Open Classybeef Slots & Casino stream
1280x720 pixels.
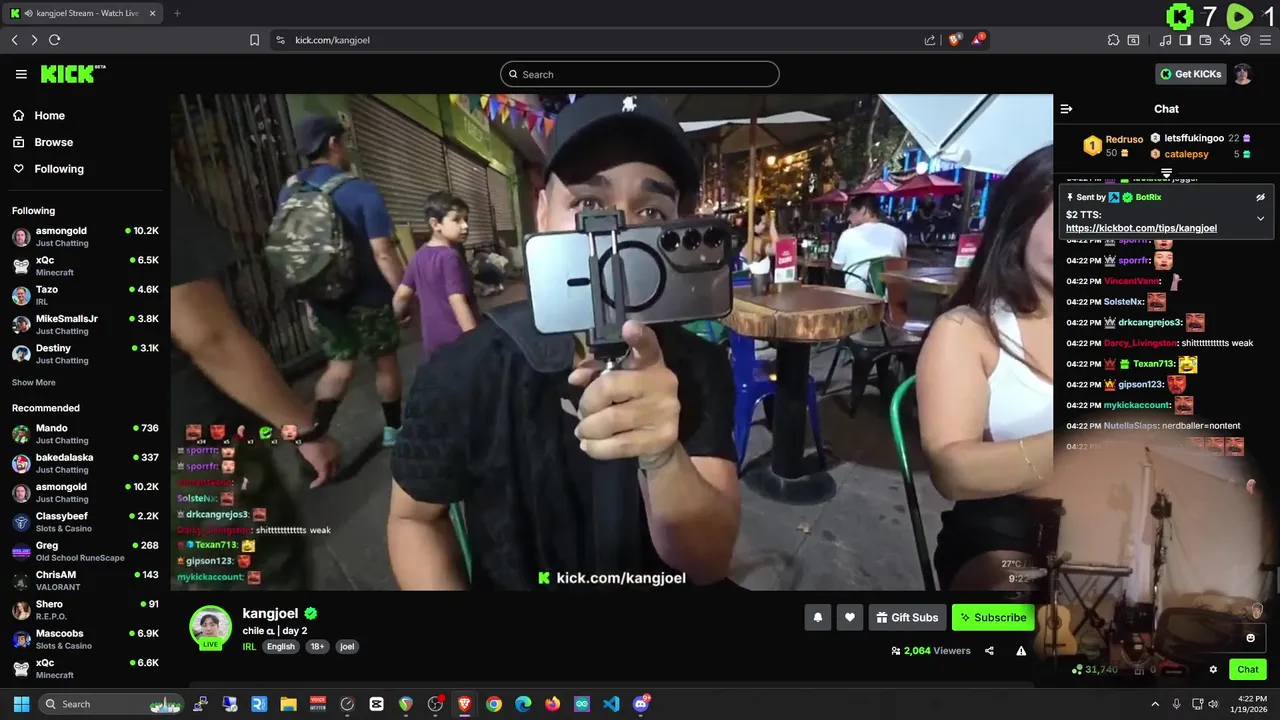click(85, 522)
